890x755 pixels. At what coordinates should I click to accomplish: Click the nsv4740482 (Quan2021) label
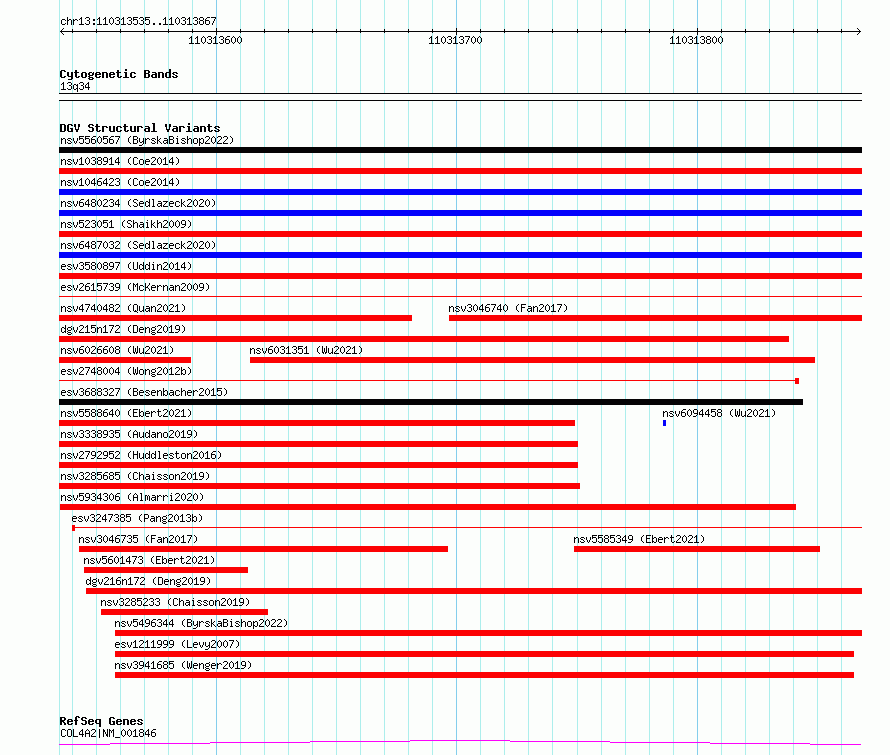[x=123, y=308]
